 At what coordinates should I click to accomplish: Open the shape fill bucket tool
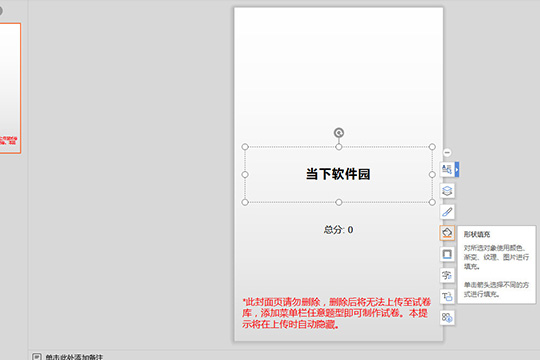coord(447,233)
